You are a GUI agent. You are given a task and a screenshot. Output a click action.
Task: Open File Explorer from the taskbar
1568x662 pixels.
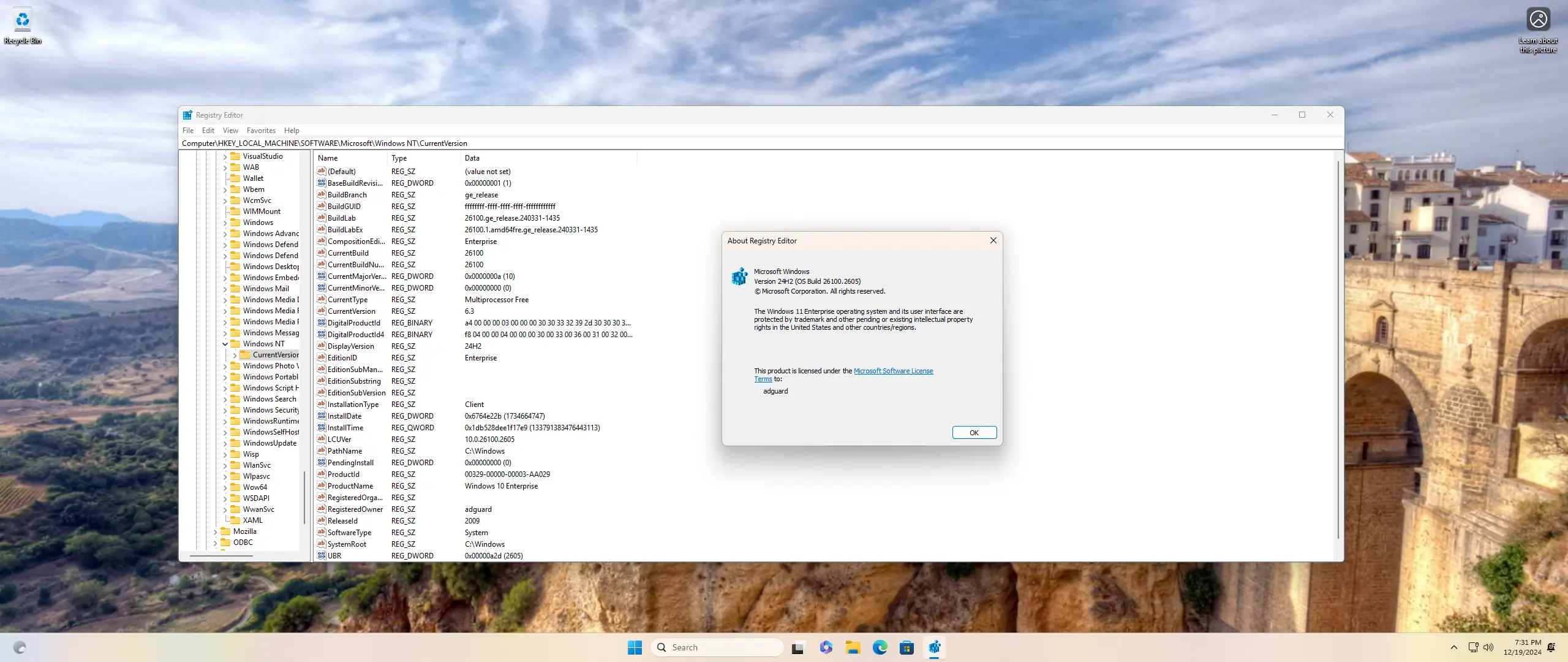pos(853,647)
